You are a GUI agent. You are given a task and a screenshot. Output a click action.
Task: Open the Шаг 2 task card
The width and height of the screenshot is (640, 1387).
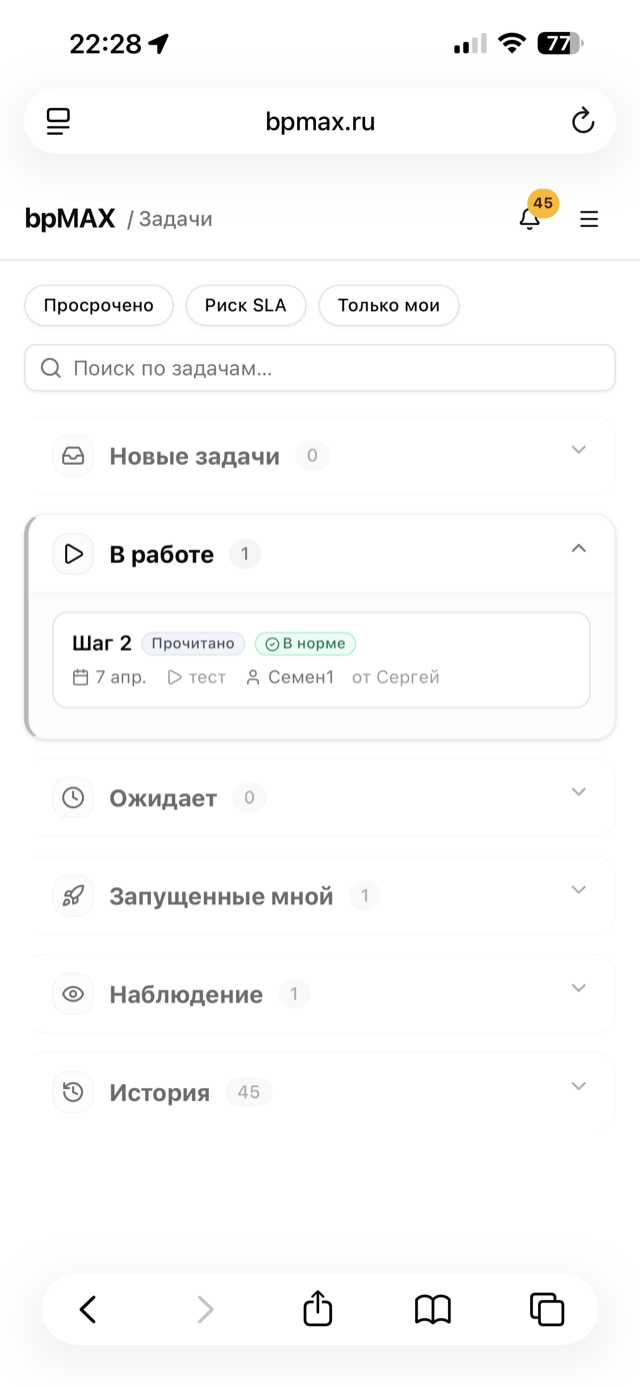[320, 660]
